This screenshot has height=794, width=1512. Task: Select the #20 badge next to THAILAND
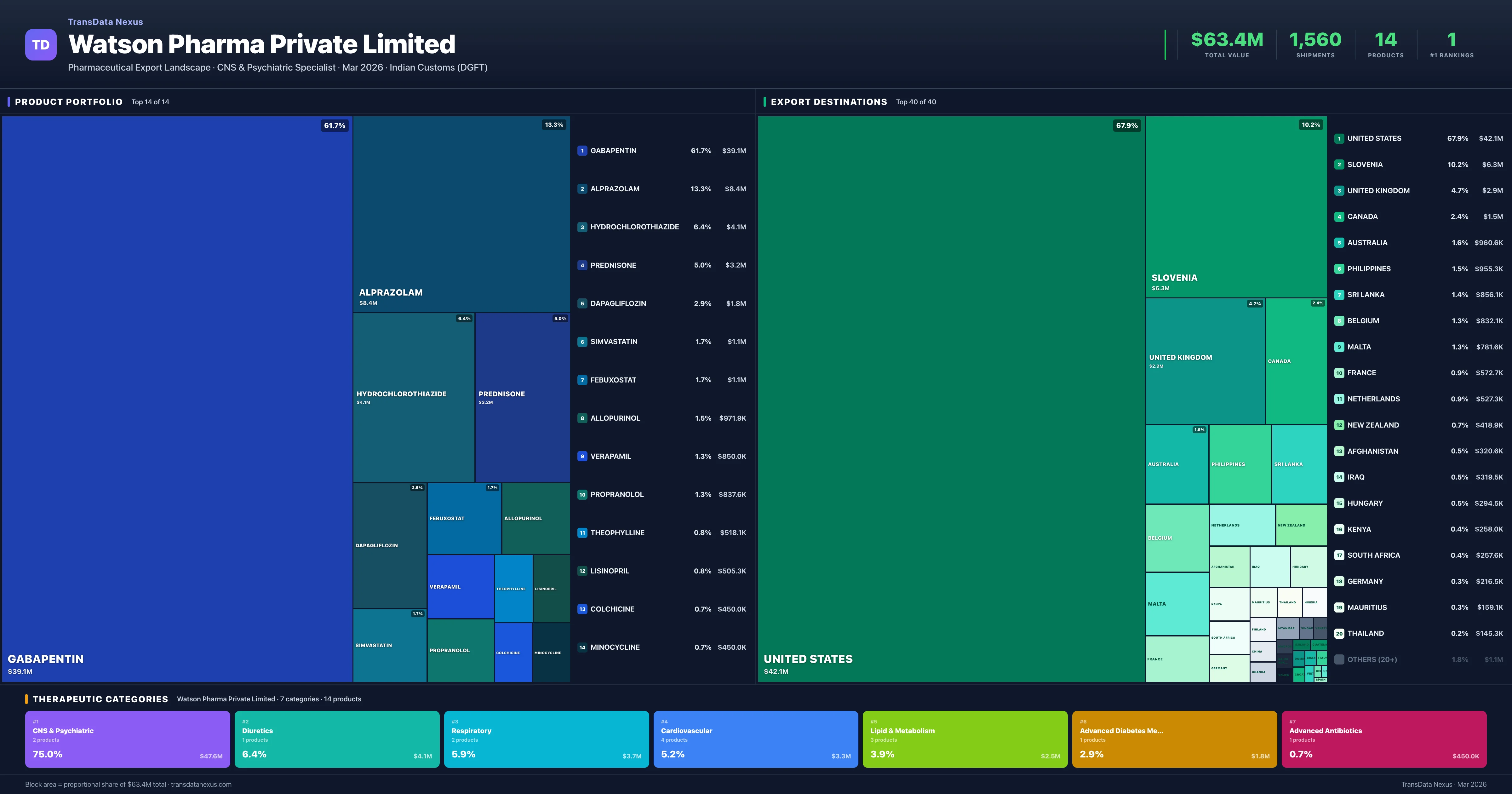pos(1339,633)
